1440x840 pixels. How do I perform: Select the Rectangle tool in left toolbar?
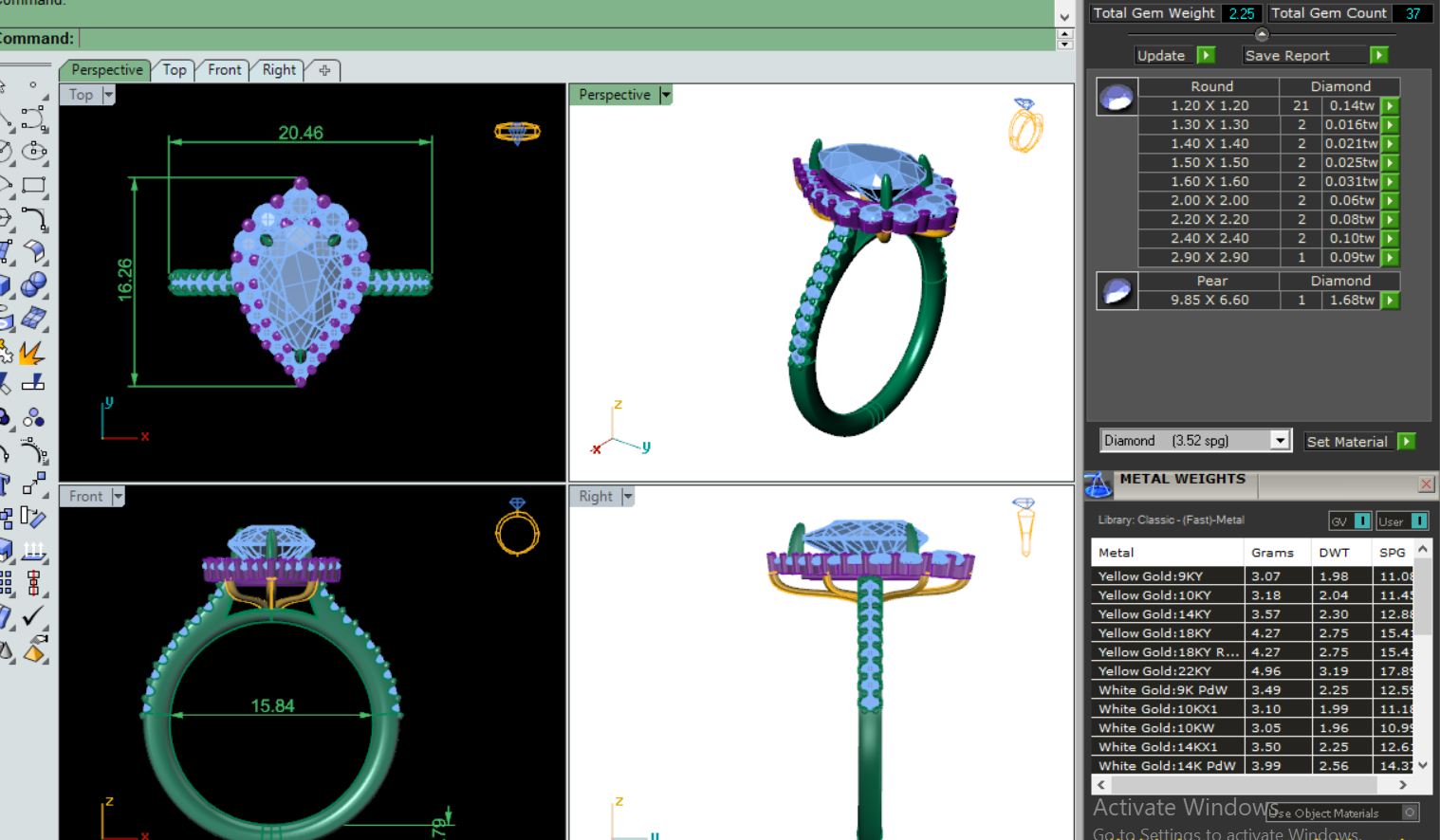coord(33,186)
